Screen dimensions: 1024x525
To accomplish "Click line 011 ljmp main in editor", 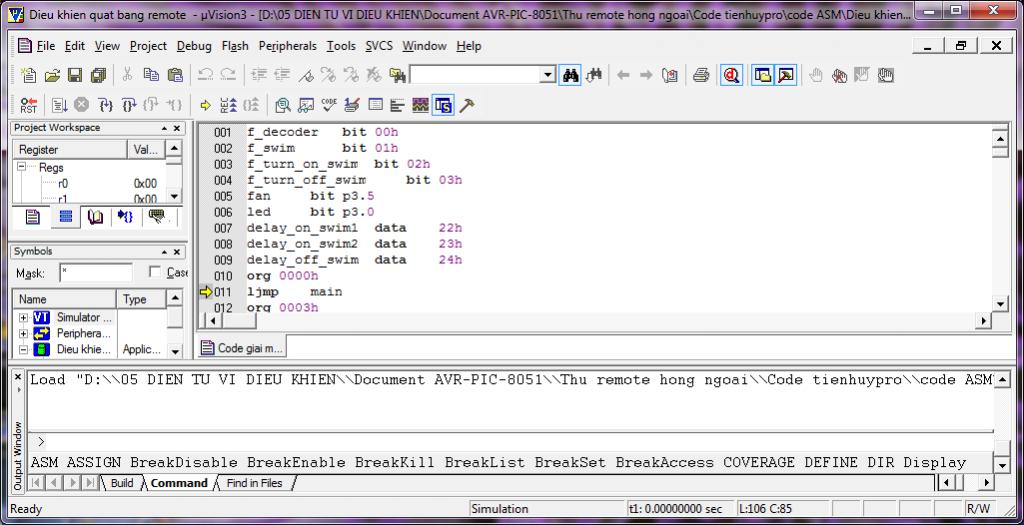I will (295, 291).
